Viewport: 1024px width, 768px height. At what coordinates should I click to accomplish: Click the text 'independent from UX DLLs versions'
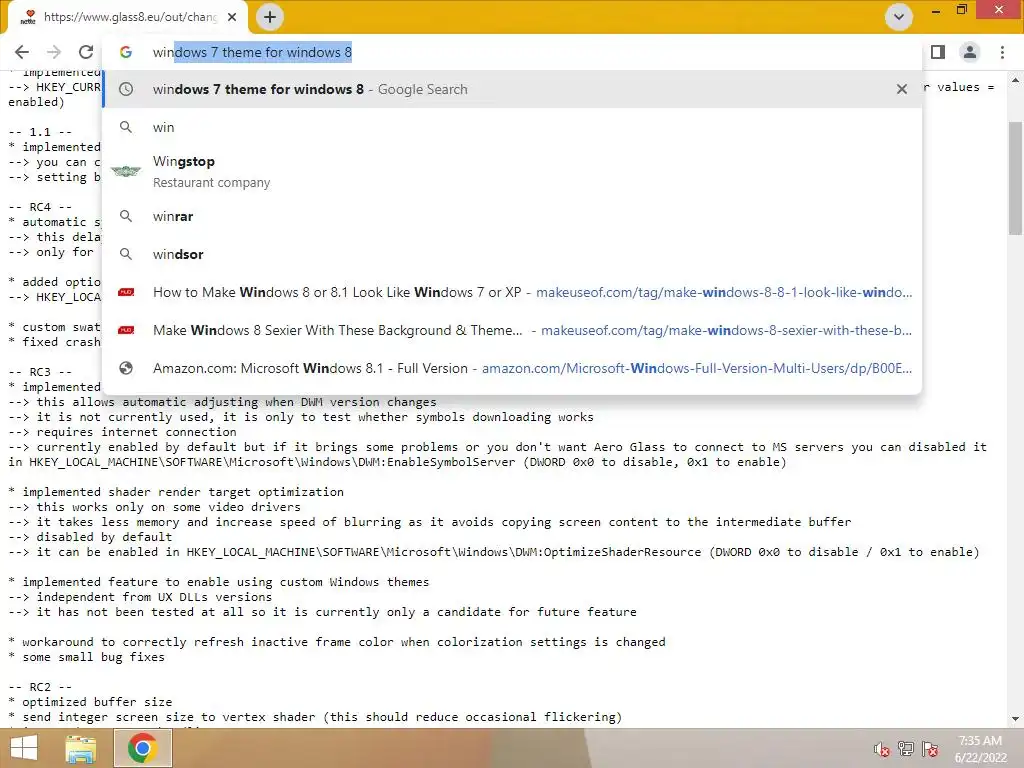[154, 597]
